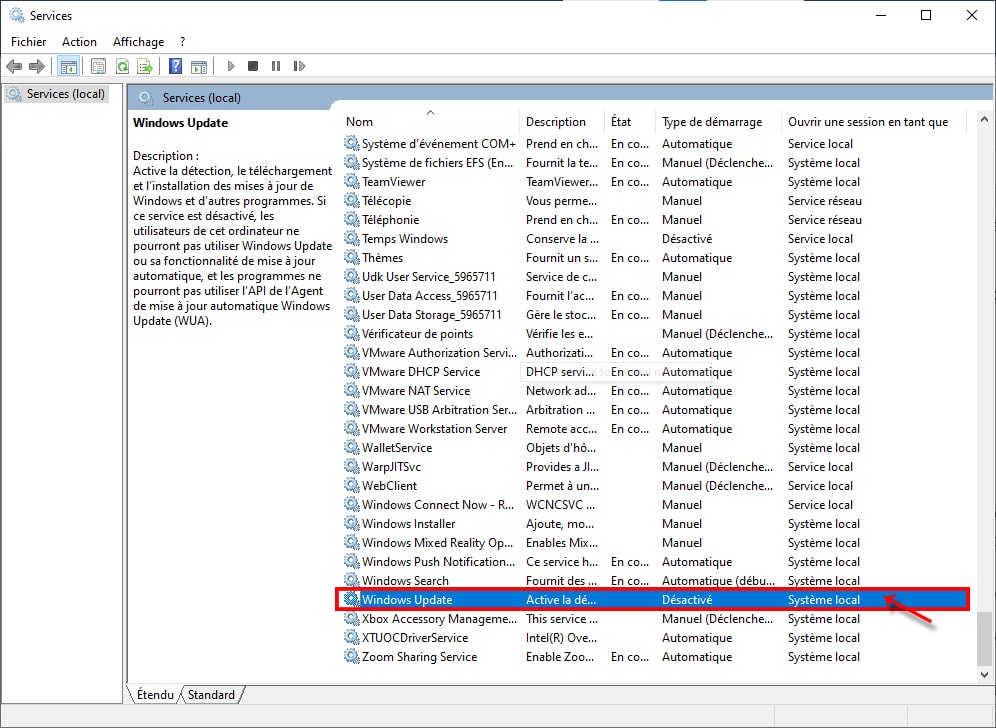The height and width of the screenshot is (728, 996).
Task: Switch to the Étendu tab
Action: click(155, 694)
